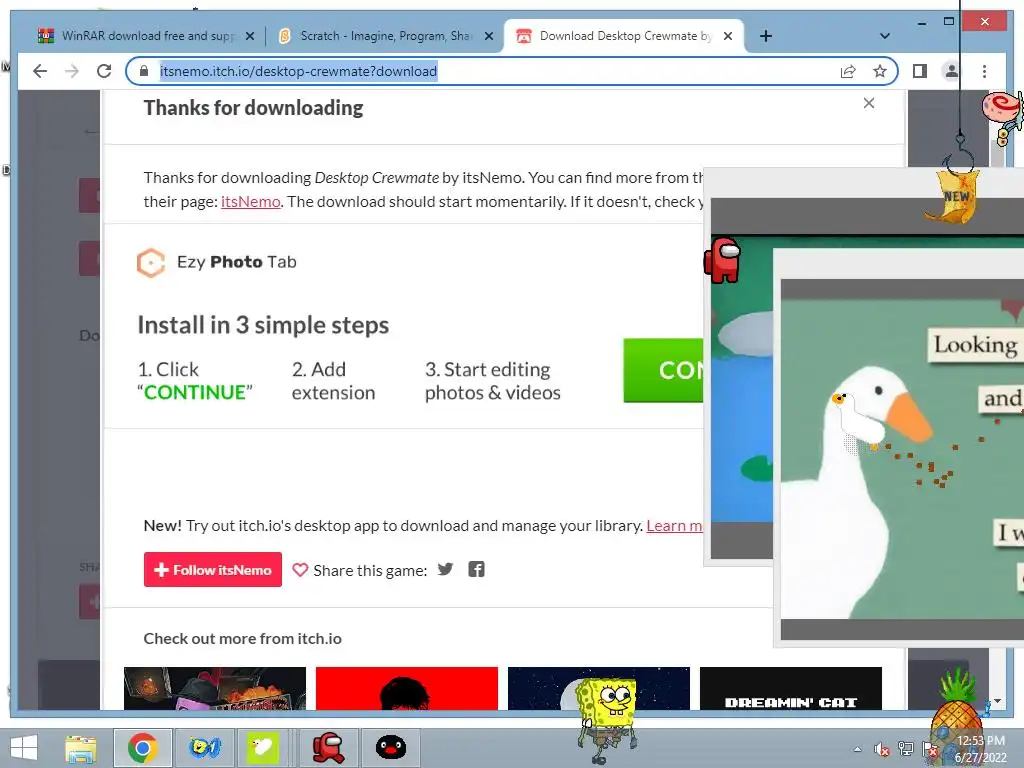The image size is (1024, 768).
Task: Open the Pingu penguin taskbar app
Action: (x=391, y=748)
